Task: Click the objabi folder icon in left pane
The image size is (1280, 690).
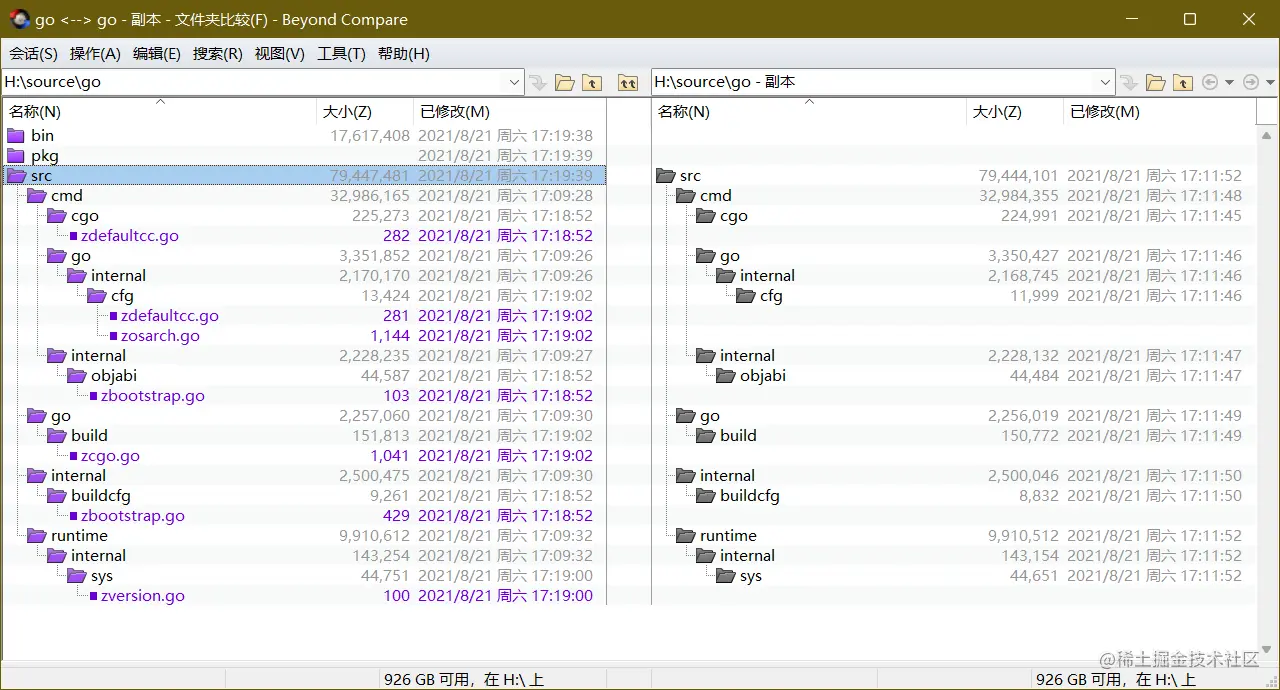Action: point(76,376)
